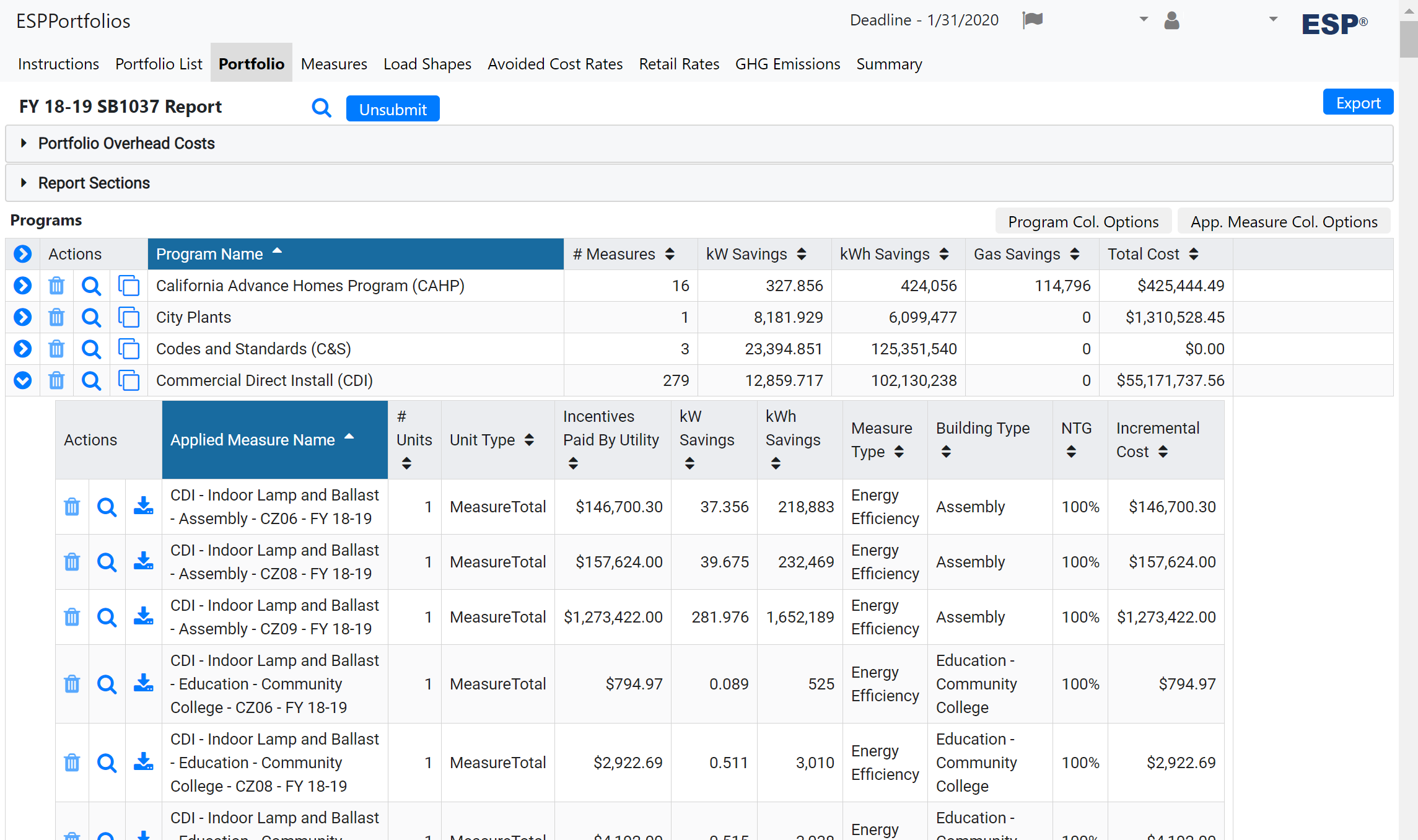
Task: Download the Assembly CZ09 applied measure
Action: coord(144,616)
